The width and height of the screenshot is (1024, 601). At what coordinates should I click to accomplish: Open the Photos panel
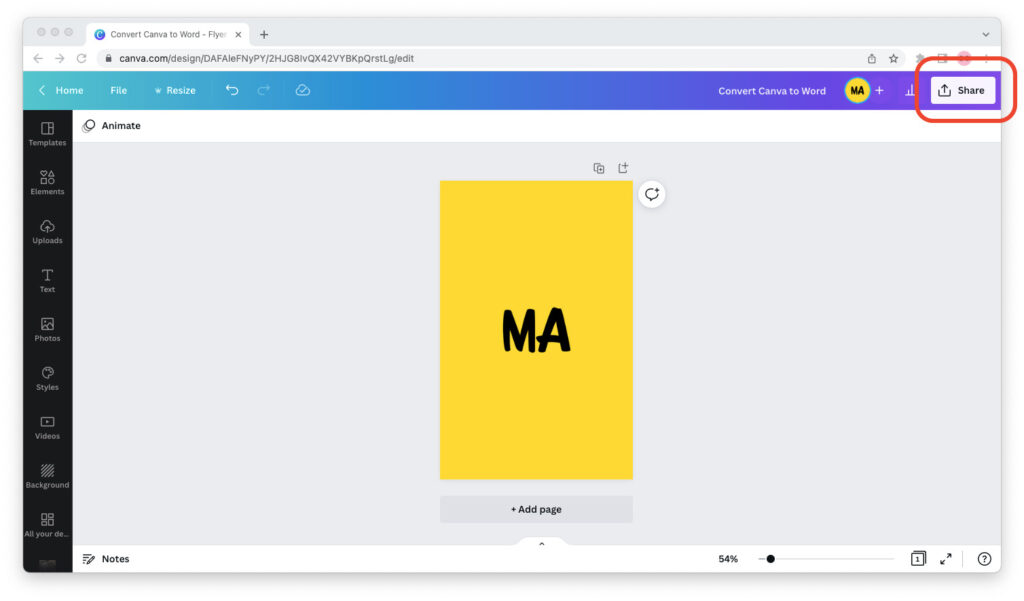(x=47, y=330)
